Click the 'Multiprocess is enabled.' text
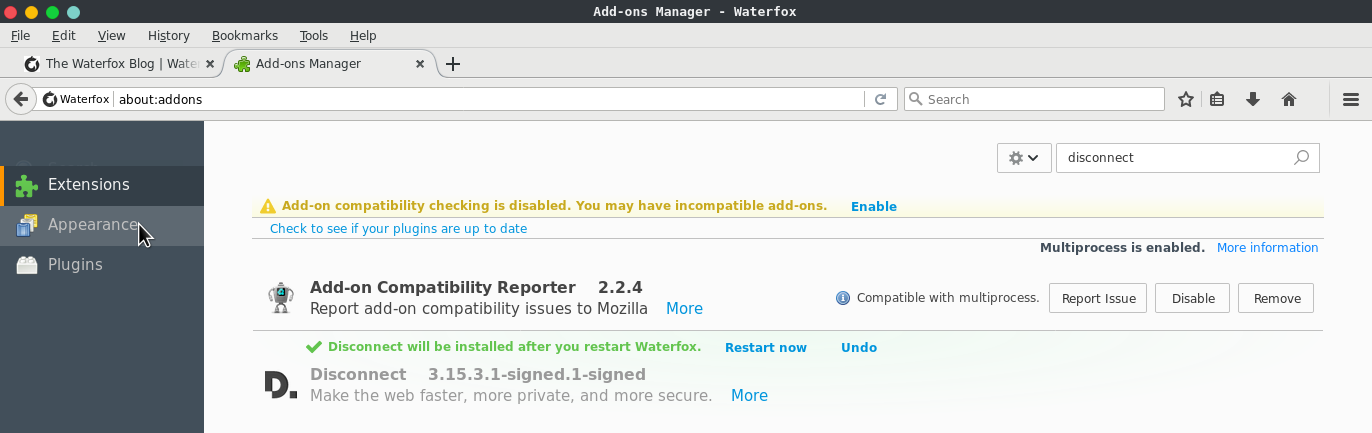Image resolution: width=1372 pixels, height=433 pixels. [x=1122, y=247]
